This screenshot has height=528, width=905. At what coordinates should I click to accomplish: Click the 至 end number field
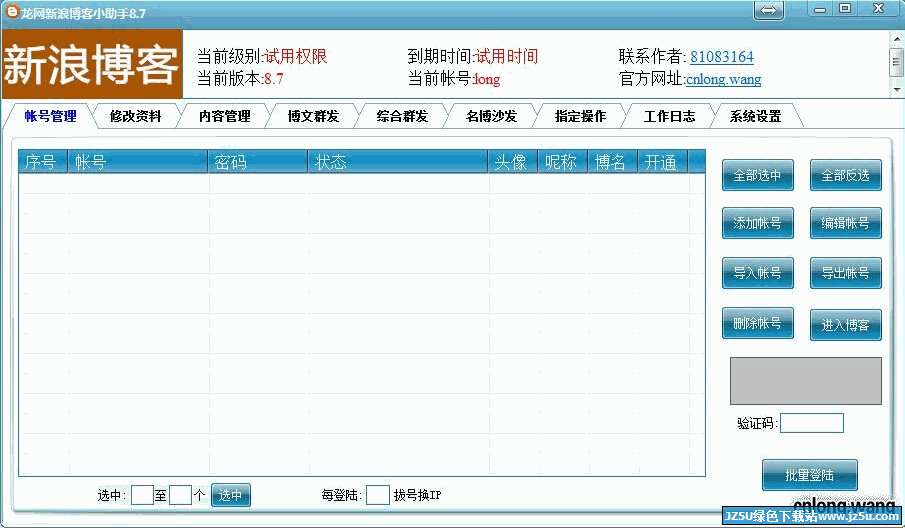[180, 495]
